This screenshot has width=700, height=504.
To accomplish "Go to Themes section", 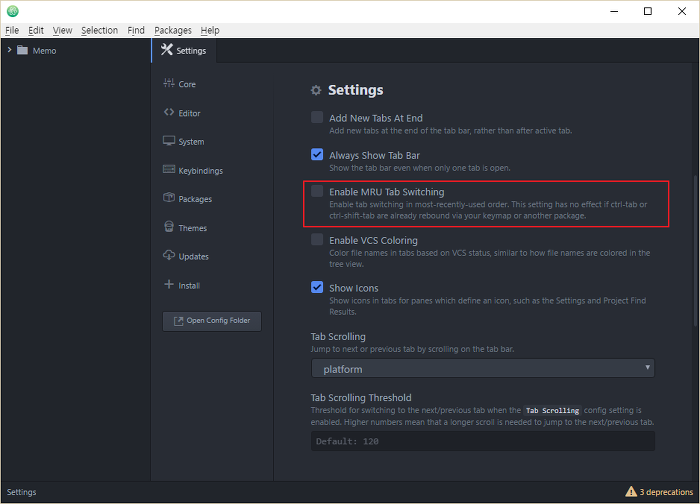I will pos(192,228).
